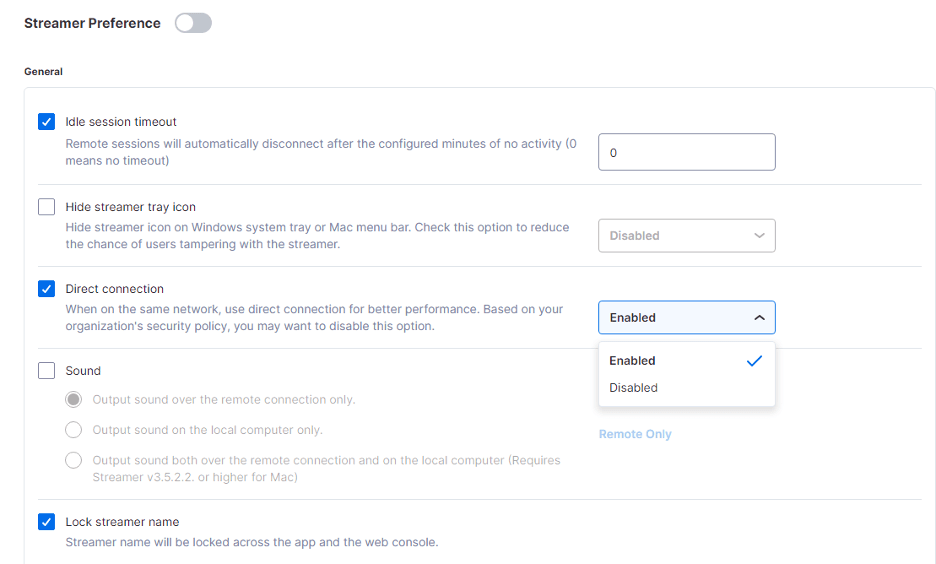Click the Remote Only link
The width and height of the screenshot is (936, 564).
(x=635, y=434)
